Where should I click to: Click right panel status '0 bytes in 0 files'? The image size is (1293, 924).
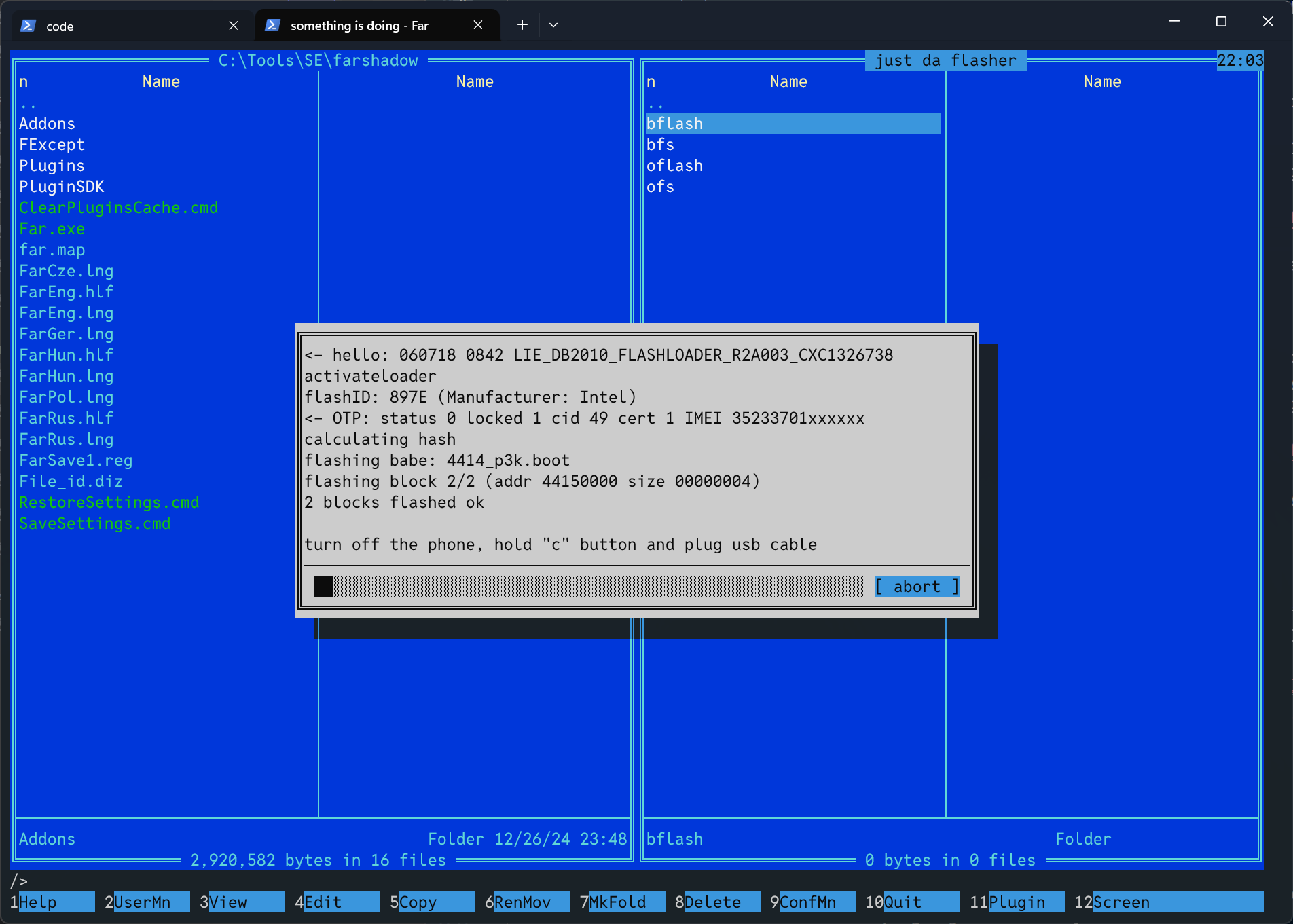pyautogui.click(x=950, y=860)
